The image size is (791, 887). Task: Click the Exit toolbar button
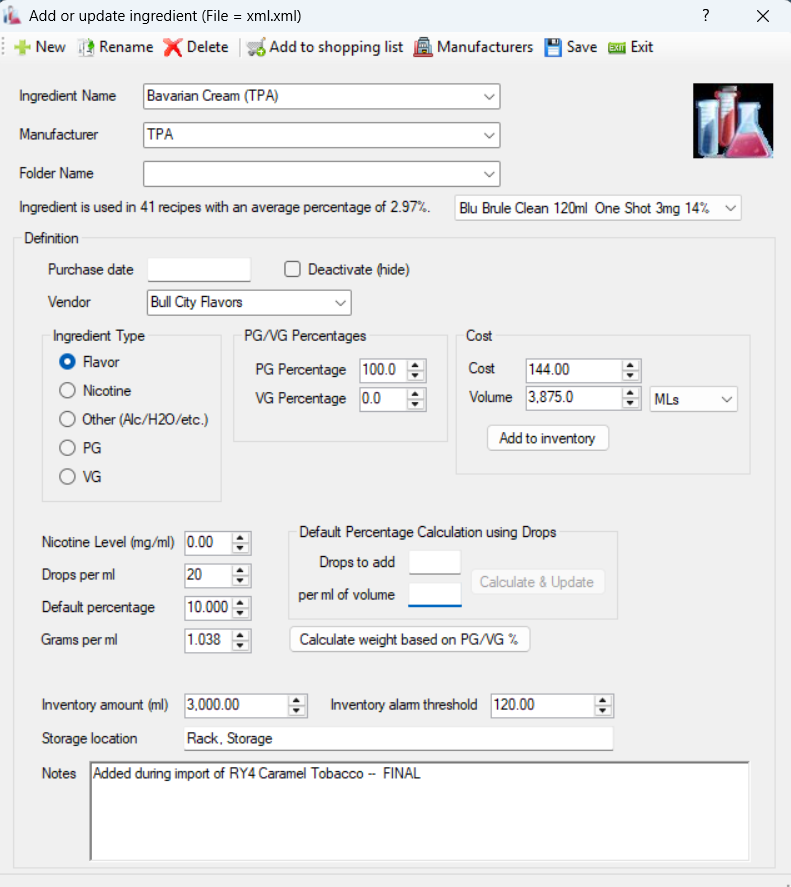(x=631, y=47)
